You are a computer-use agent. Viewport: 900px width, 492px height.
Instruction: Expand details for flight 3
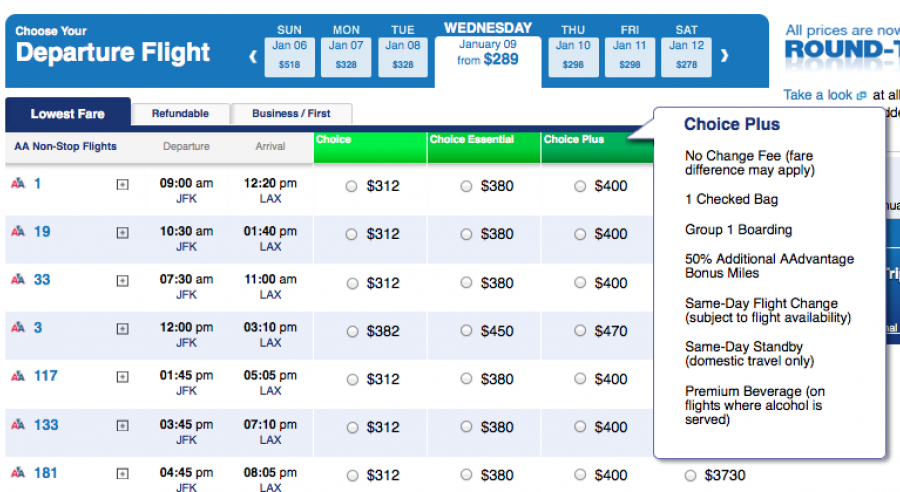(122, 329)
